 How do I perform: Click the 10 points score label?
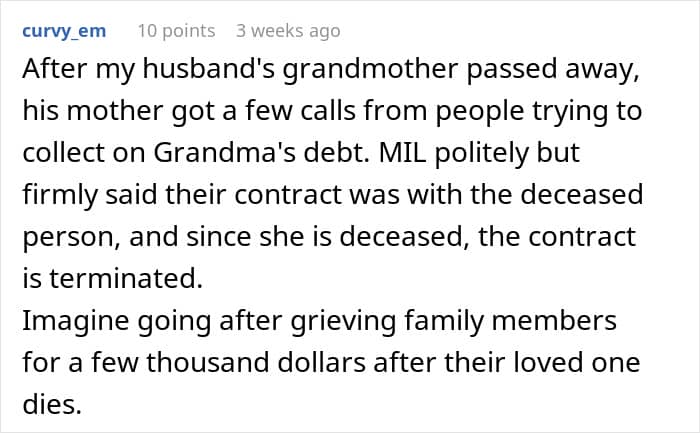pos(176,31)
